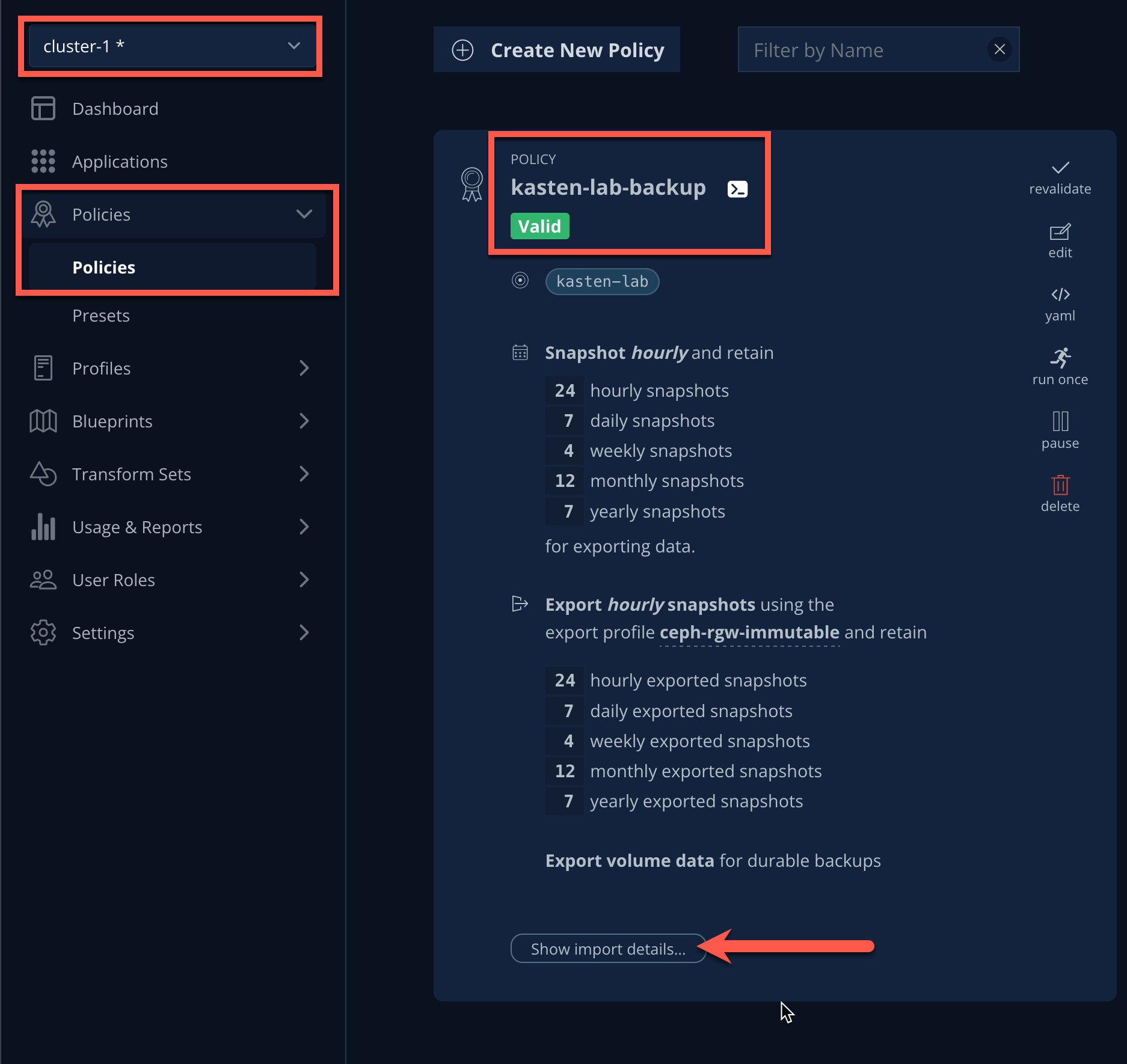This screenshot has width=1127, height=1064.
Task: Collapse the Policies section chevron
Action: [x=304, y=214]
